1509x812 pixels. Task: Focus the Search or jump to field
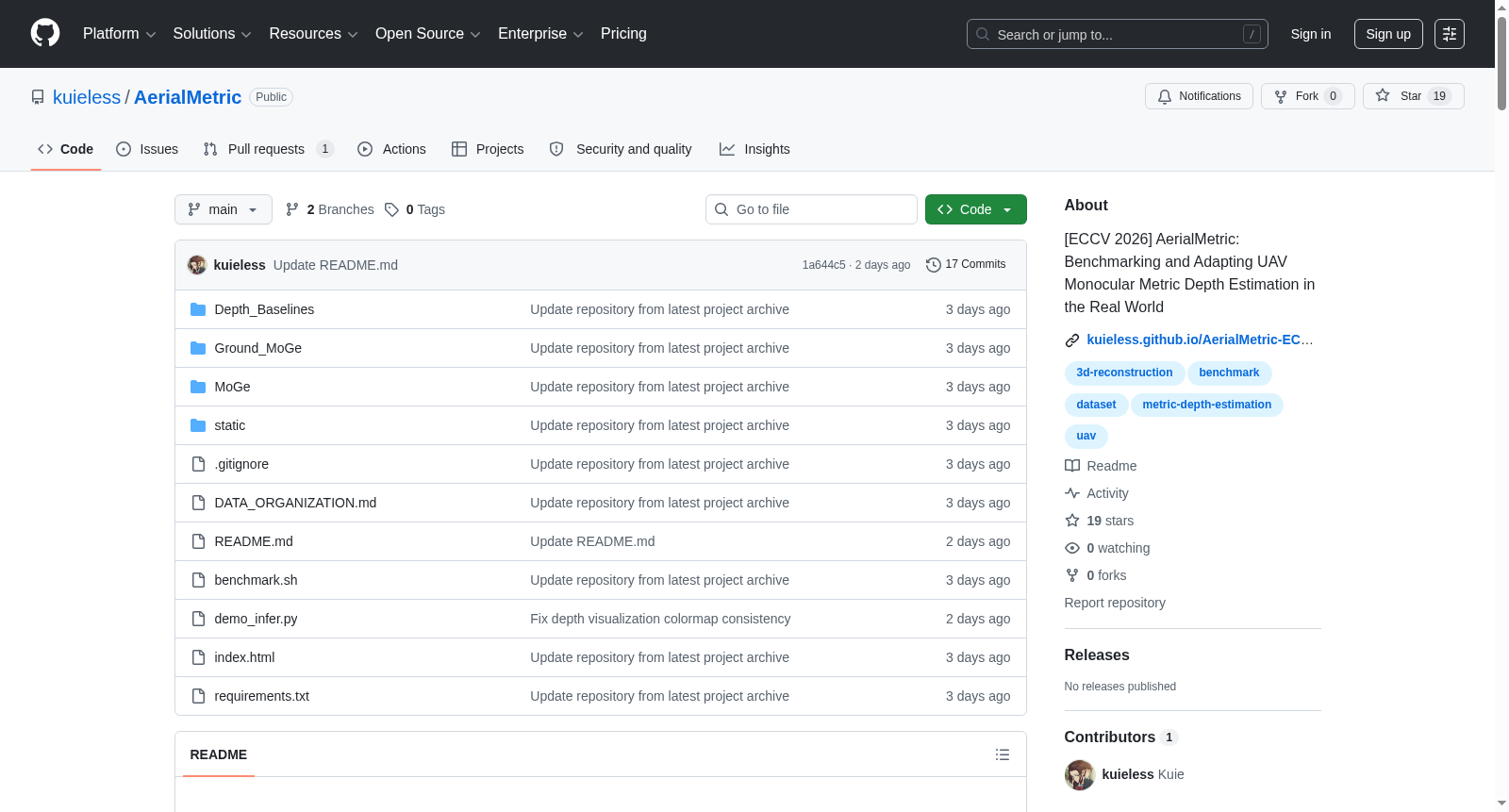1117,34
